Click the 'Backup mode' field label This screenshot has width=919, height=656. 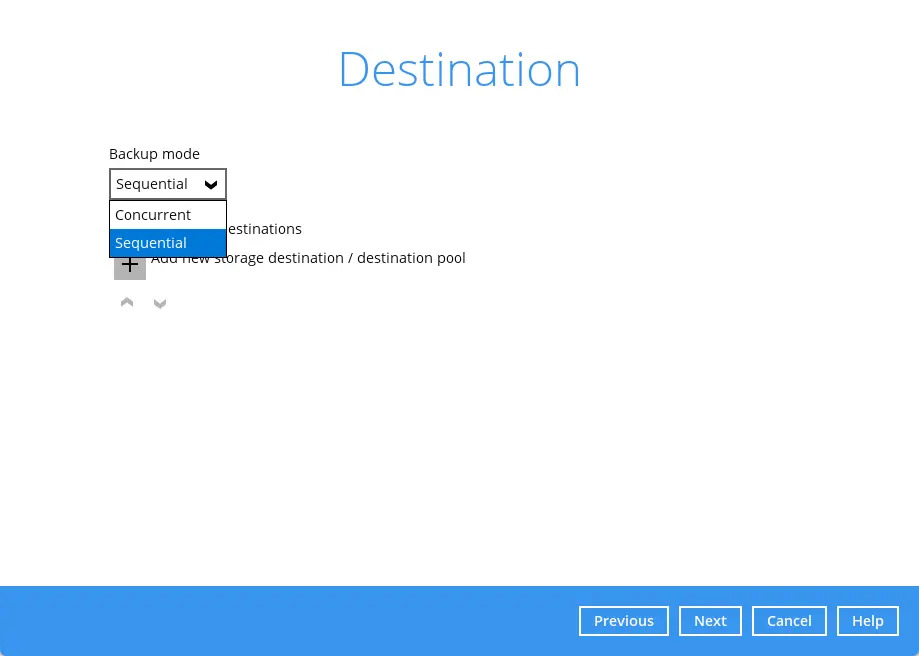tap(154, 154)
